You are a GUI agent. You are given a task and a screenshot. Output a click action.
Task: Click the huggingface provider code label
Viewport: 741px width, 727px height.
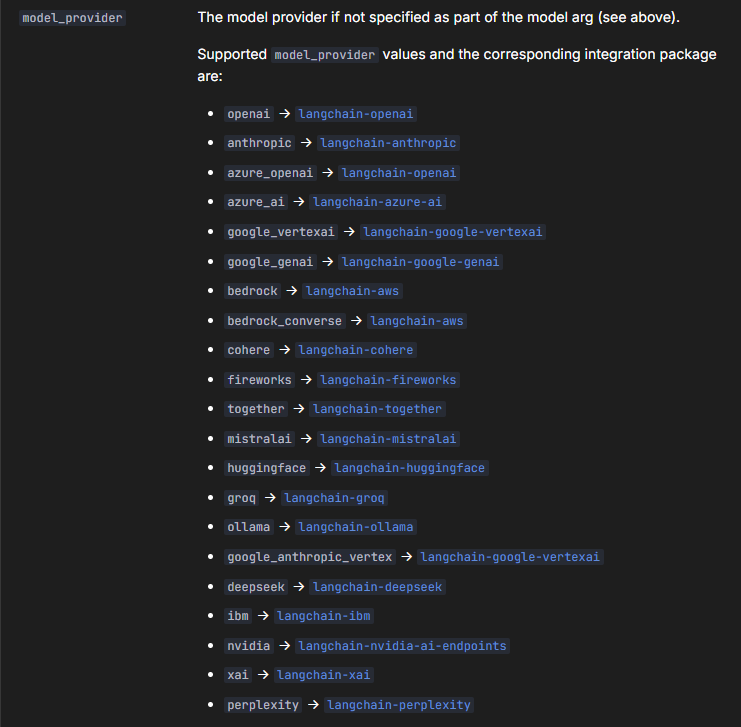(x=267, y=468)
